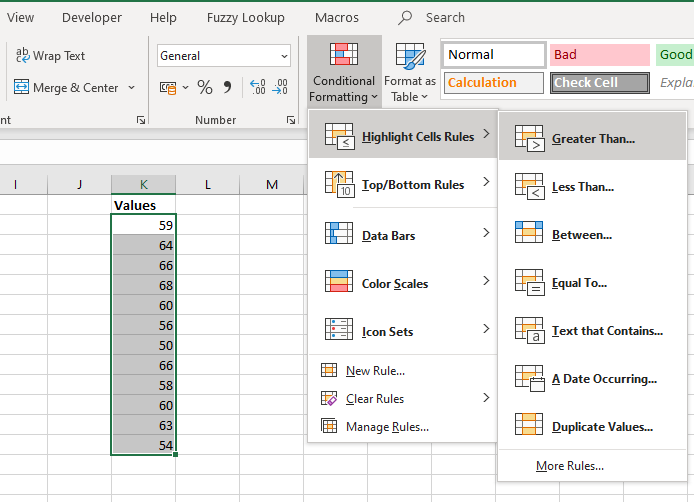This screenshot has width=694, height=502.
Task: Click the Decrease Decimal icon
Action: pos(281,88)
